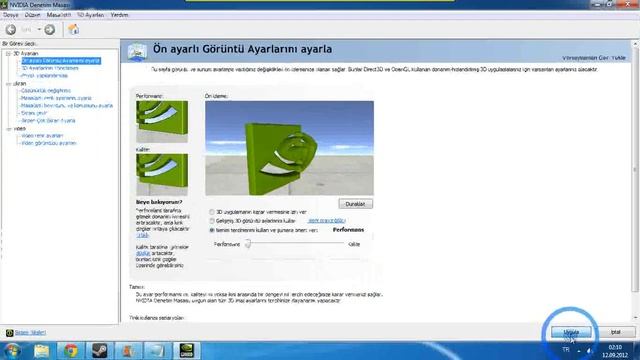Open the Yardım menu
This screenshot has height=360, width=640.
[119, 15]
